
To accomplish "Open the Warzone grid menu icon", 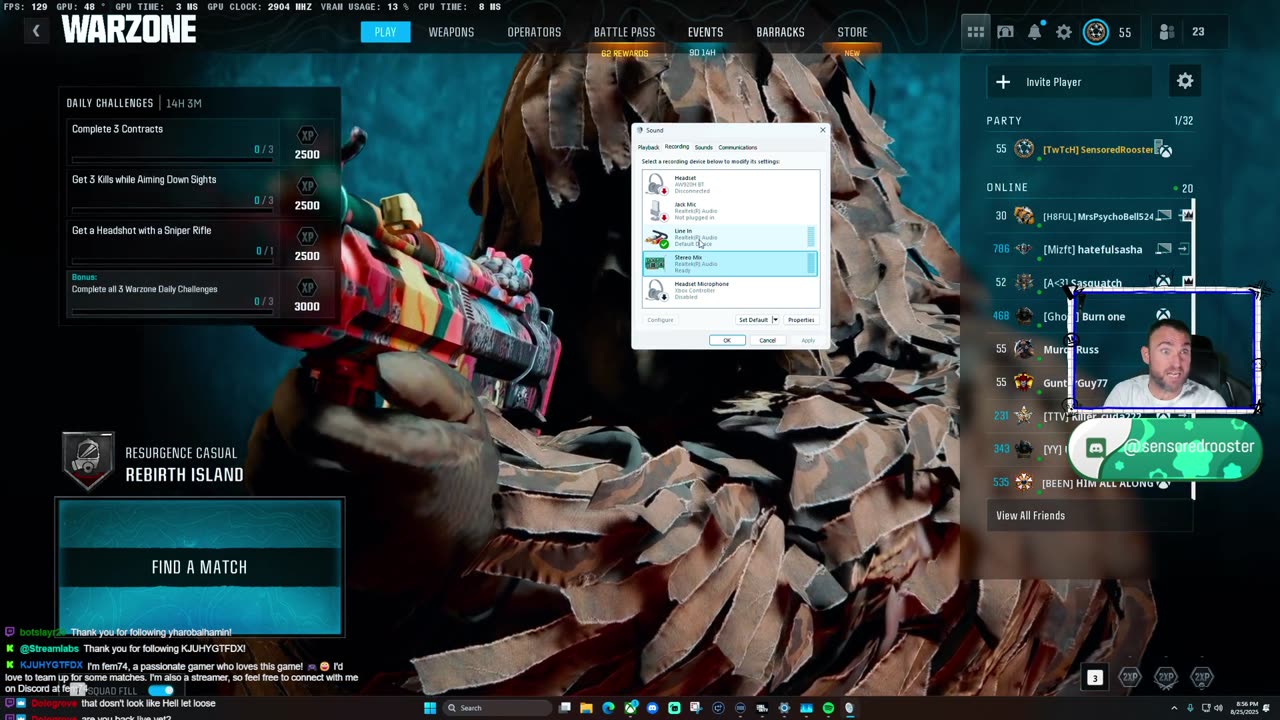I will [975, 32].
